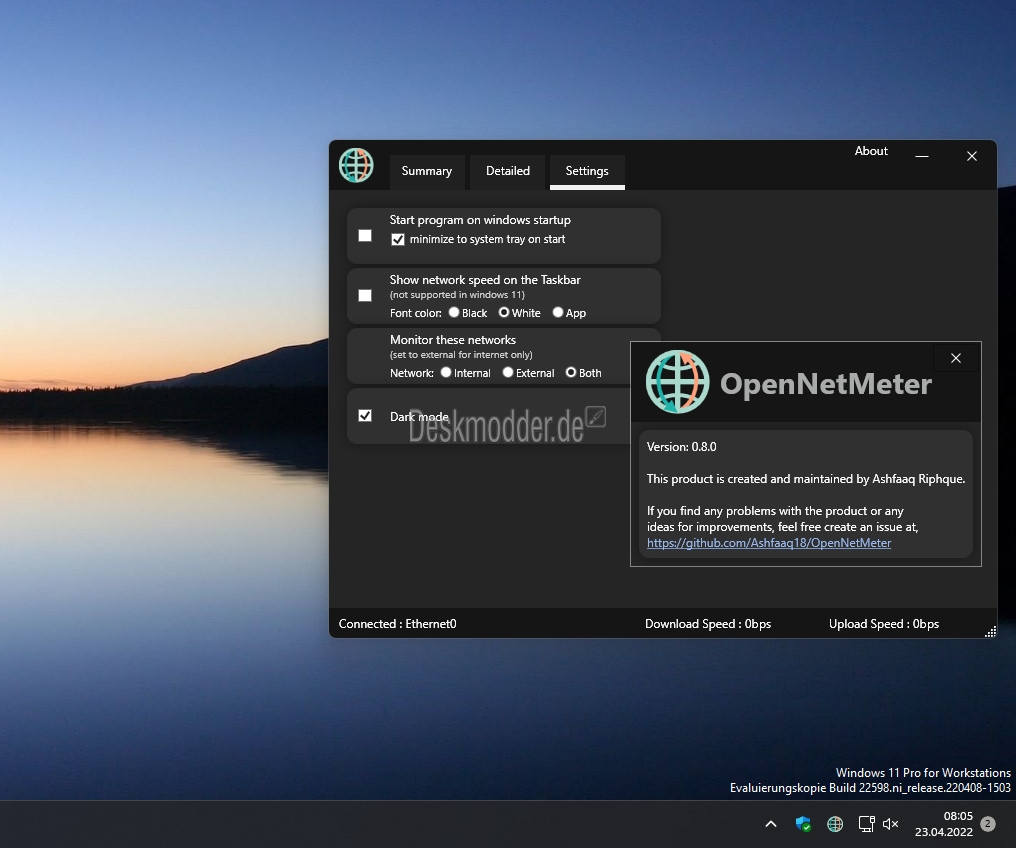The width and height of the screenshot is (1016, 848).
Task: Click 'This product is created and maintained' text
Action: 805,479
